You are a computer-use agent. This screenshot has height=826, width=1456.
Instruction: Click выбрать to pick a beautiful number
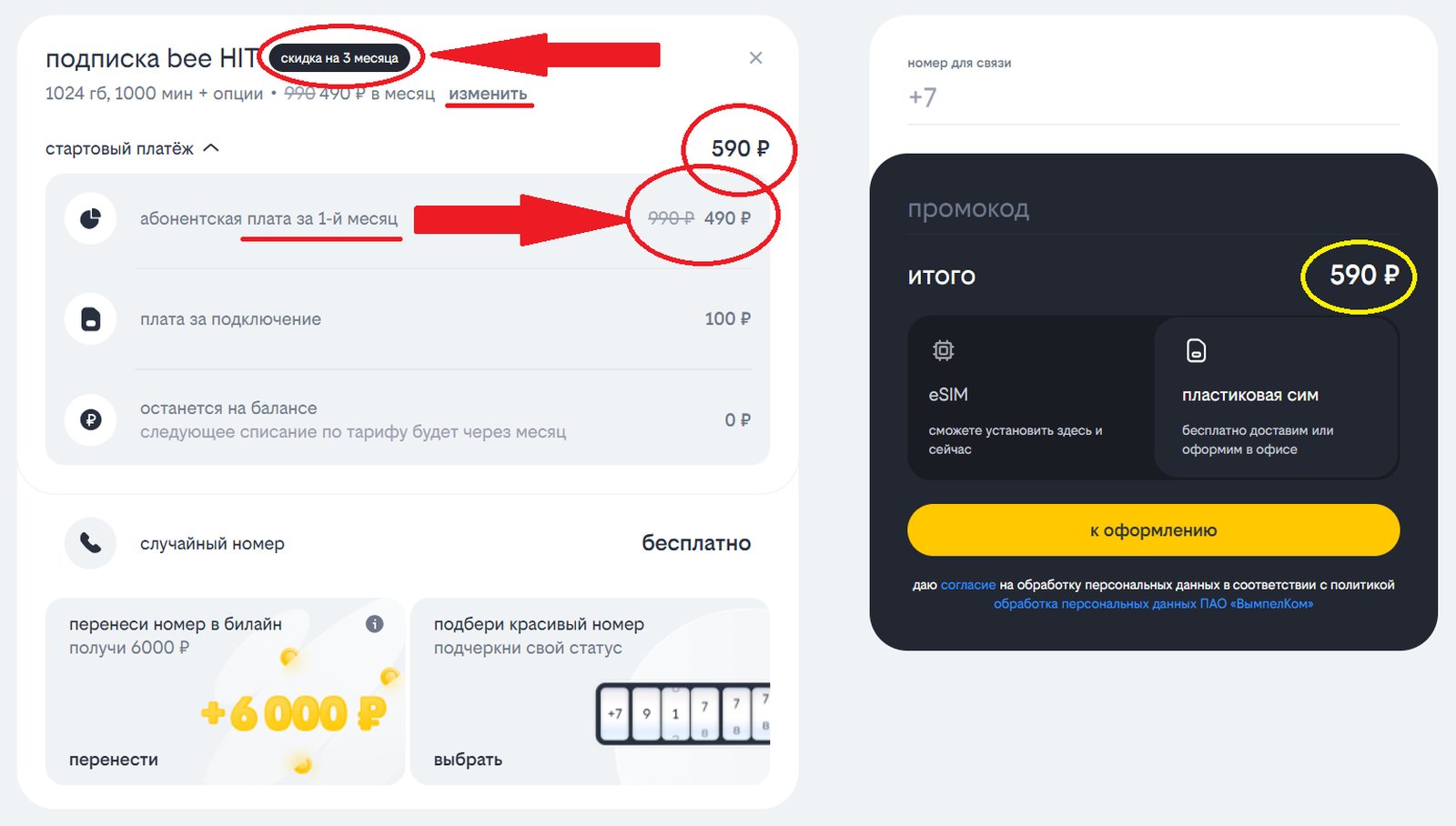[x=468, y=760]
